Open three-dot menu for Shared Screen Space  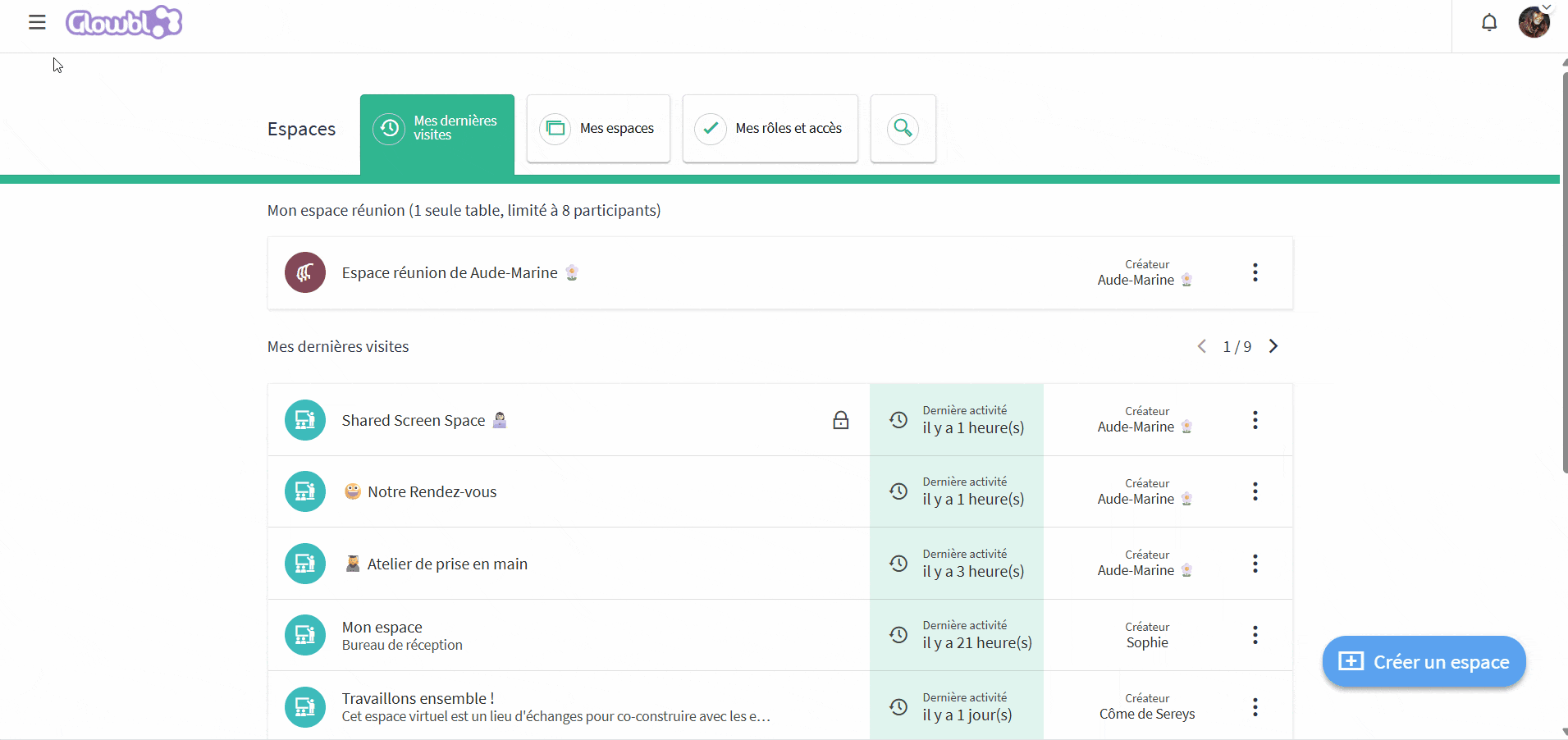[1255, 420]
